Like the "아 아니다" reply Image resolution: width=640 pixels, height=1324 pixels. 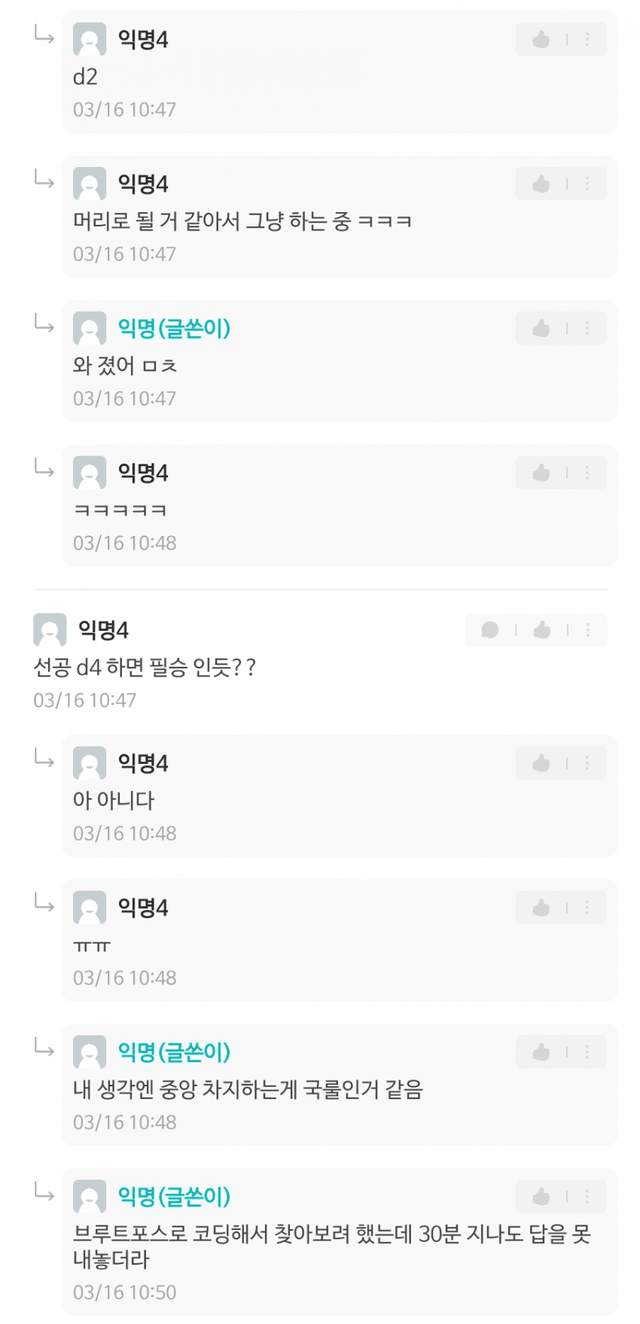click(x=541, y=763)
